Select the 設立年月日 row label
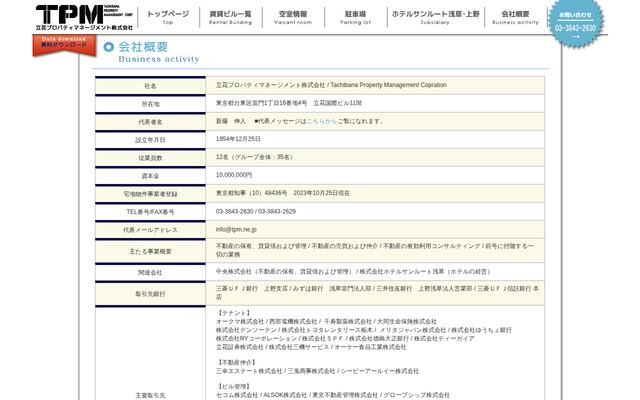 click(150, 140)
